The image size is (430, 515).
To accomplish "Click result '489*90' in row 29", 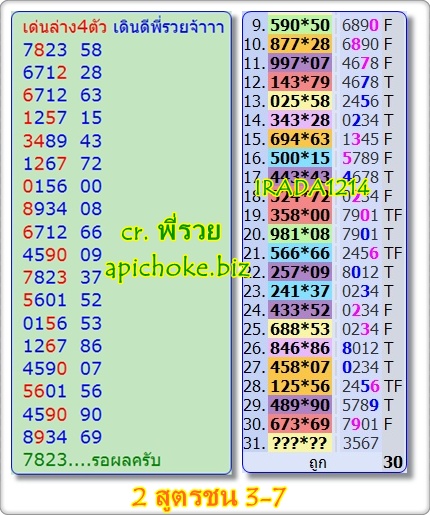I will (x=300, y=405).
